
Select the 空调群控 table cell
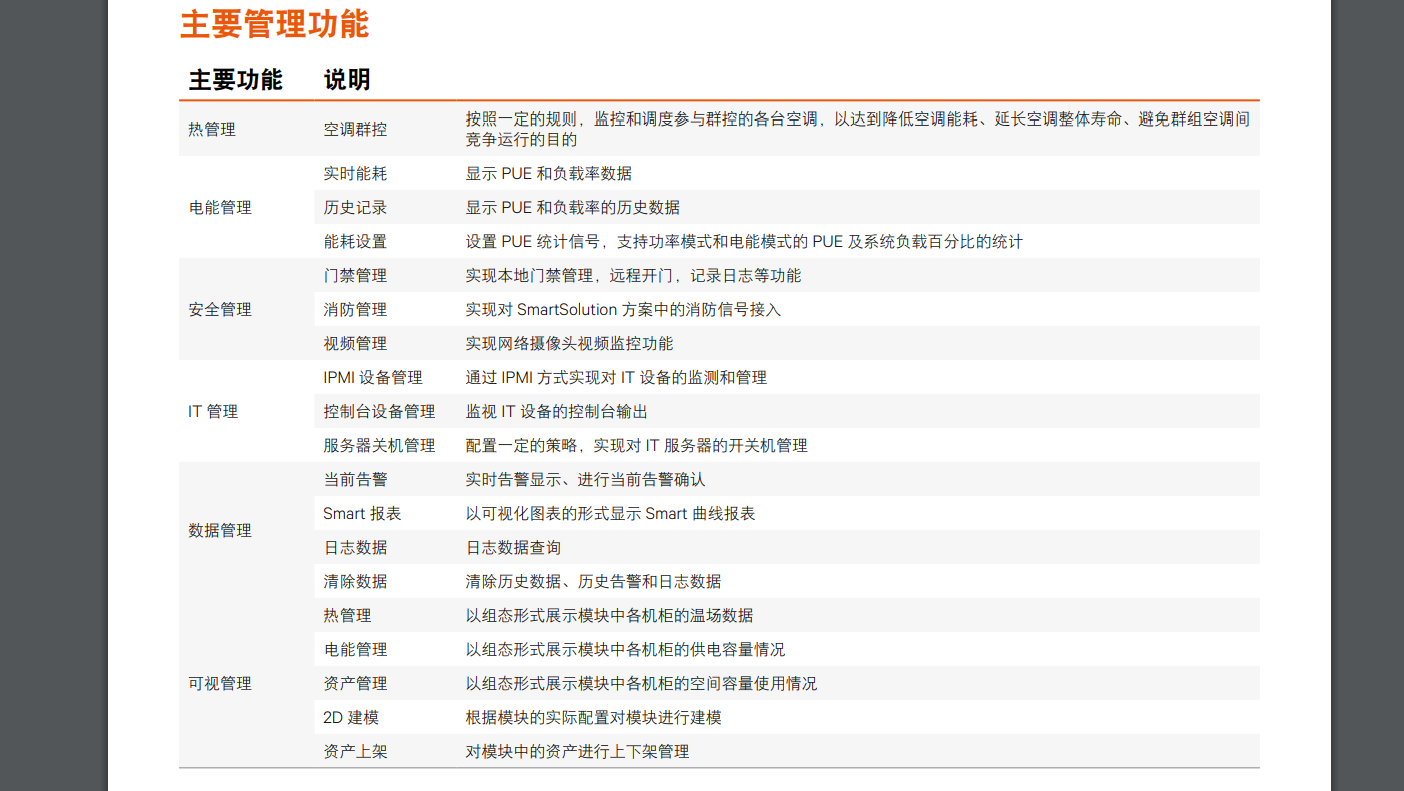tap(355, 129)
